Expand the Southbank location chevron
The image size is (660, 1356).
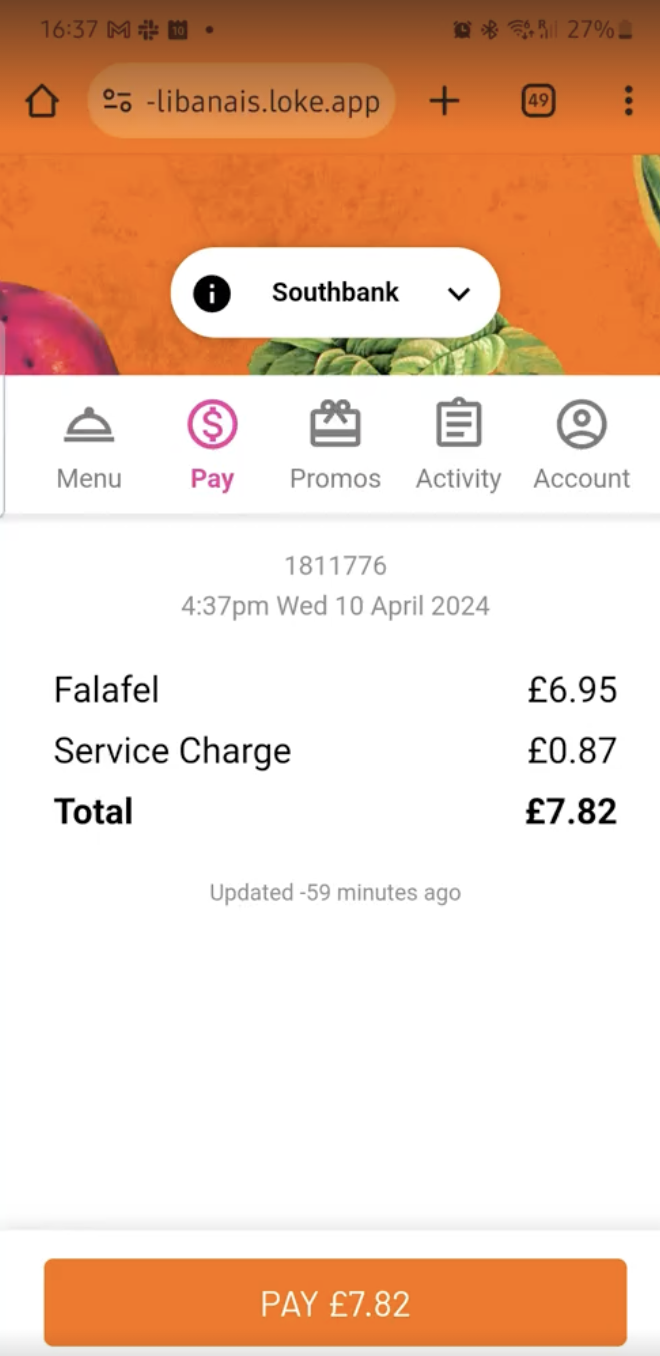[459, 294]
